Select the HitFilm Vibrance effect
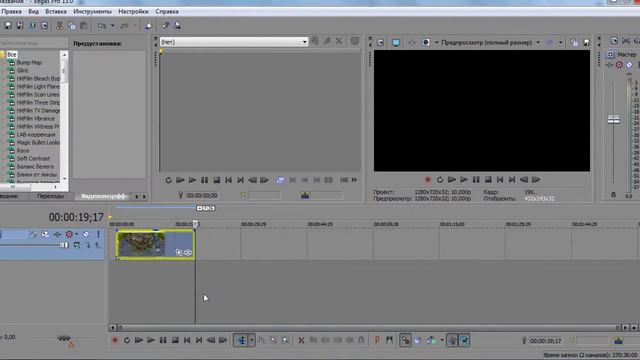The image size is (640, 360). [36, 118]
